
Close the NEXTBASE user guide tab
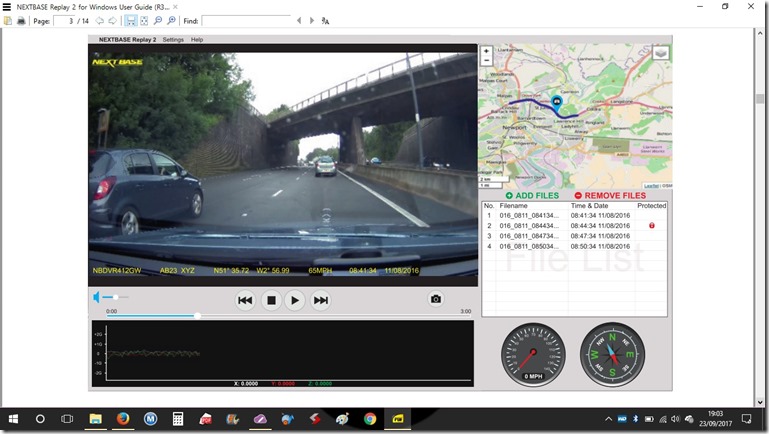175,7
